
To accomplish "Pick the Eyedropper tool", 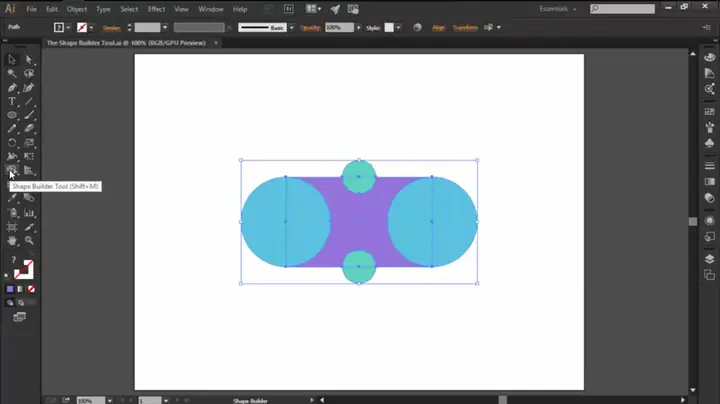I will pos(12,198).
